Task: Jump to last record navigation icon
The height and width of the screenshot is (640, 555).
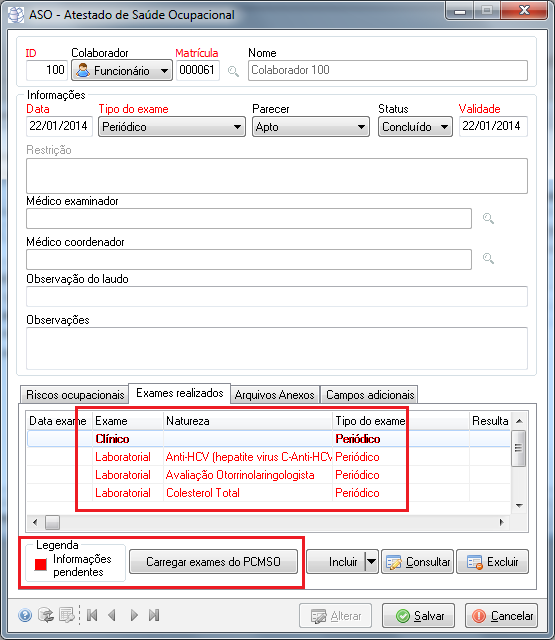Action: [x=154, y=615]
